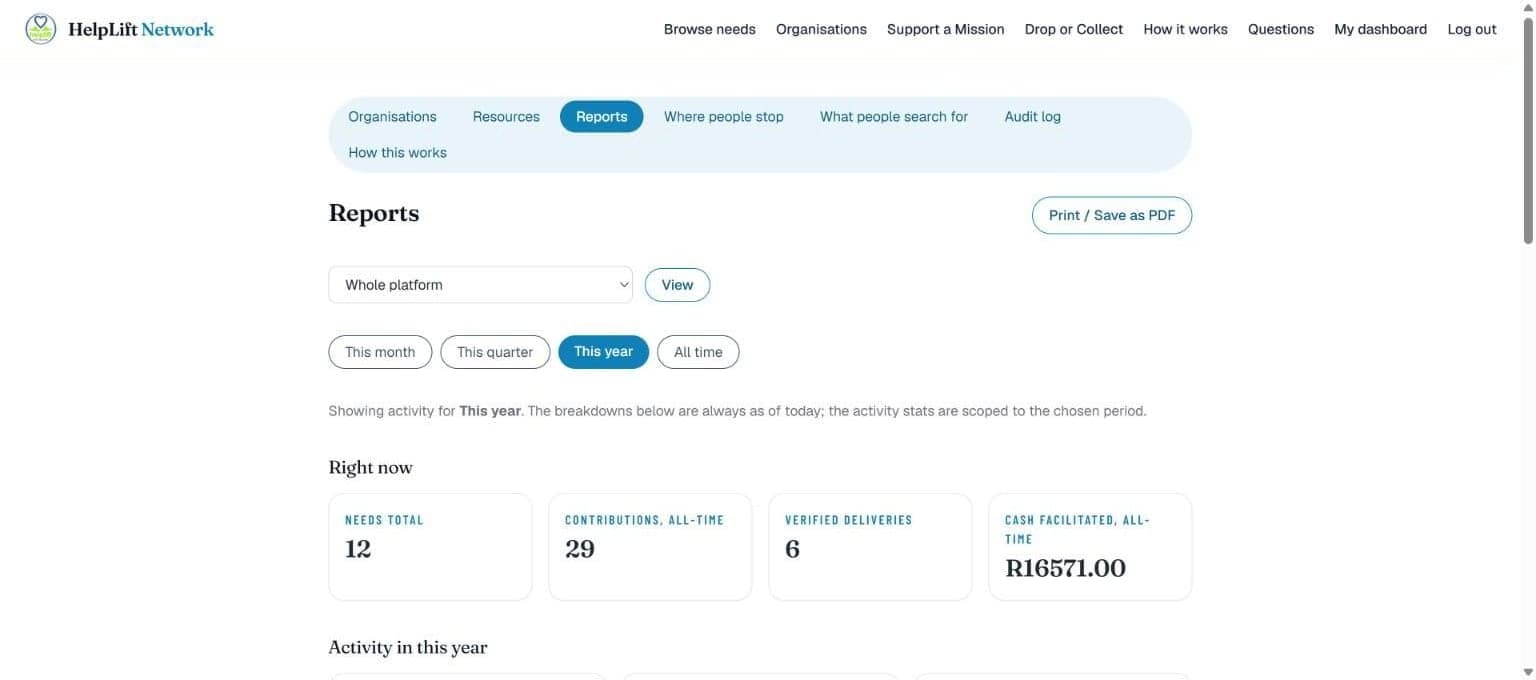Open Organisations in the top navigation
Screen dimensions: 1536x680
coord(821,29)
